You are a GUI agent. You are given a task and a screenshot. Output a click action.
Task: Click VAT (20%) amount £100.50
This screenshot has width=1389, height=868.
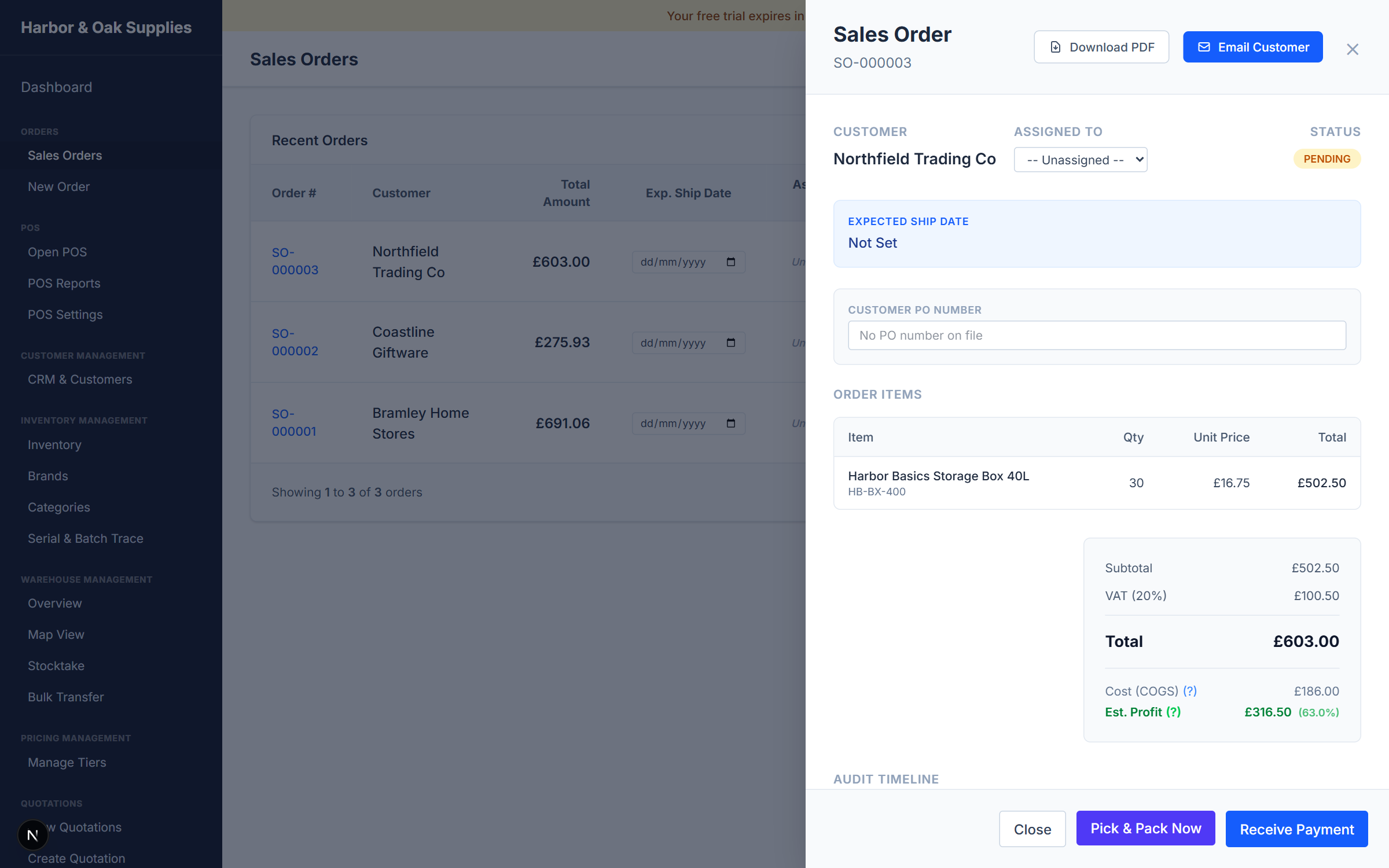[1316, 595]
